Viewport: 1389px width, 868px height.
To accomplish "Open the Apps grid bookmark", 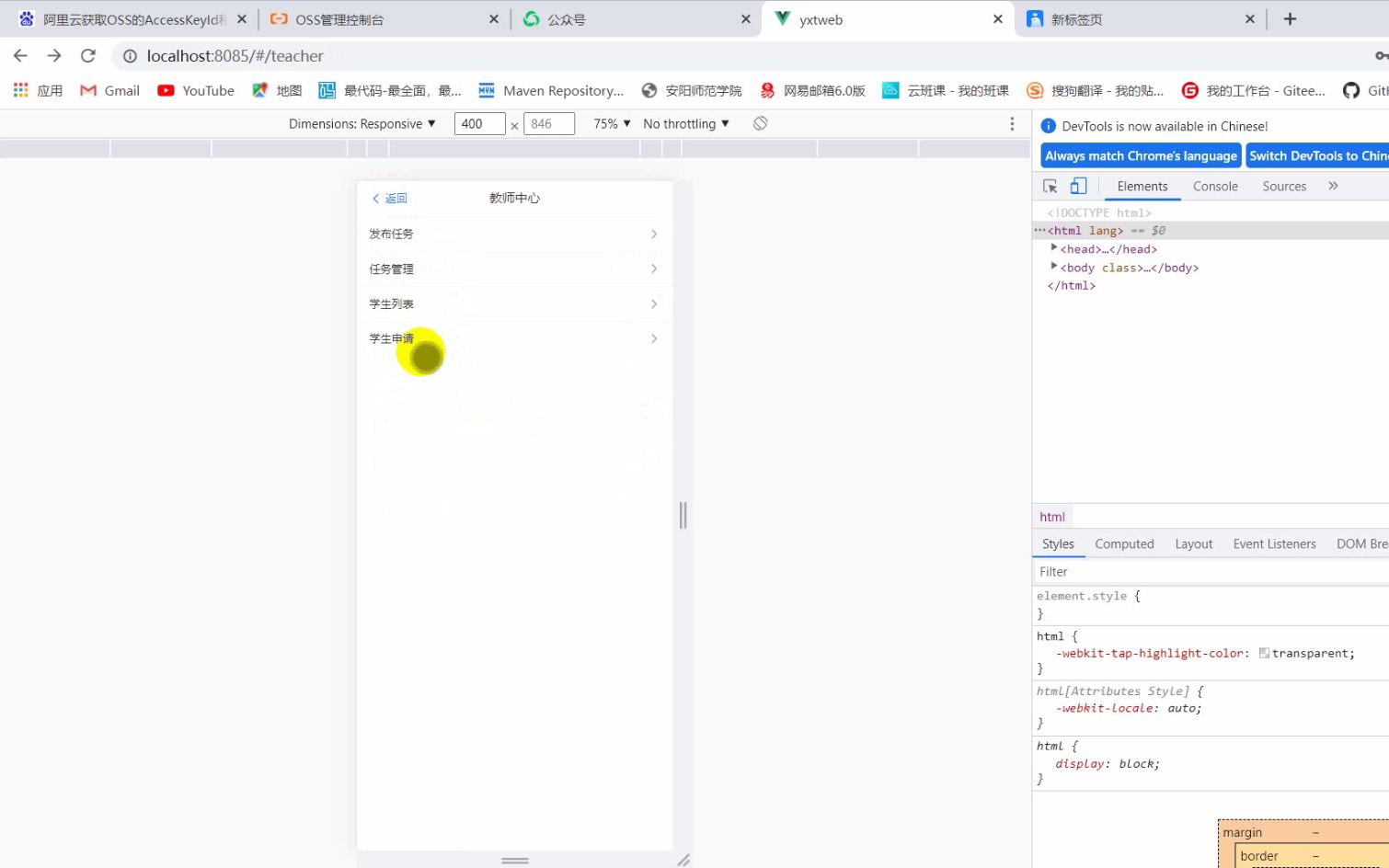I will tap(38, 90).
